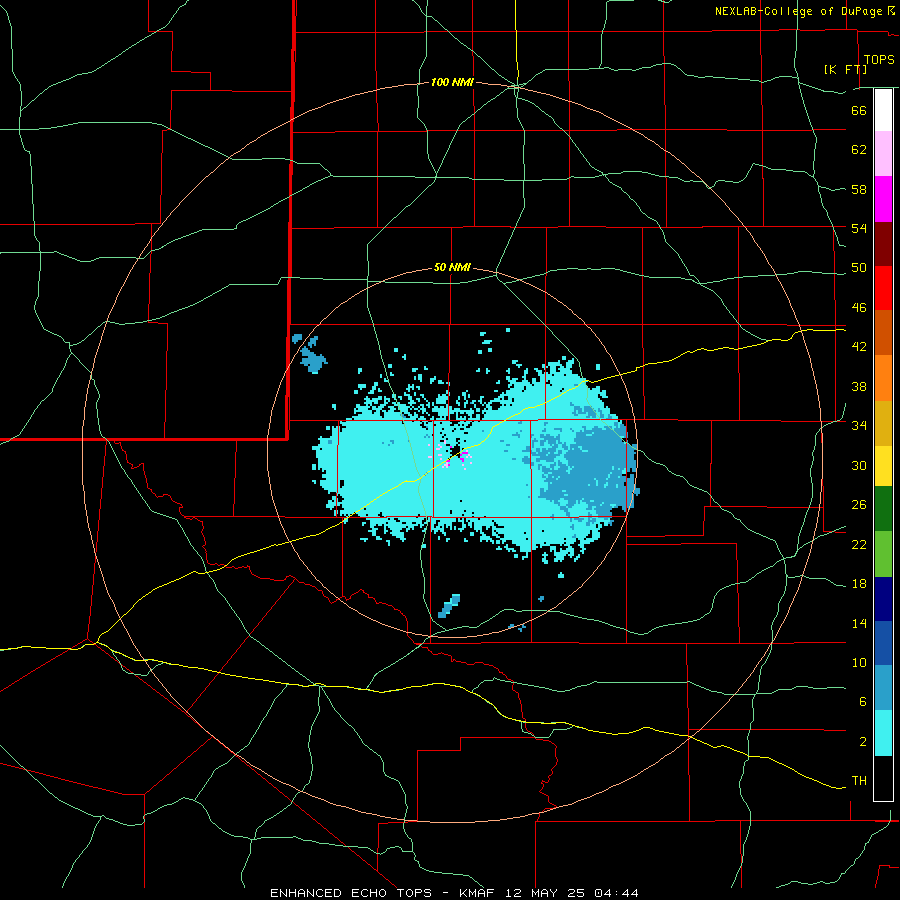Viewport: 900px width, 900px height.
Task: Click the legend value 14
Action: tap(859, 623)
